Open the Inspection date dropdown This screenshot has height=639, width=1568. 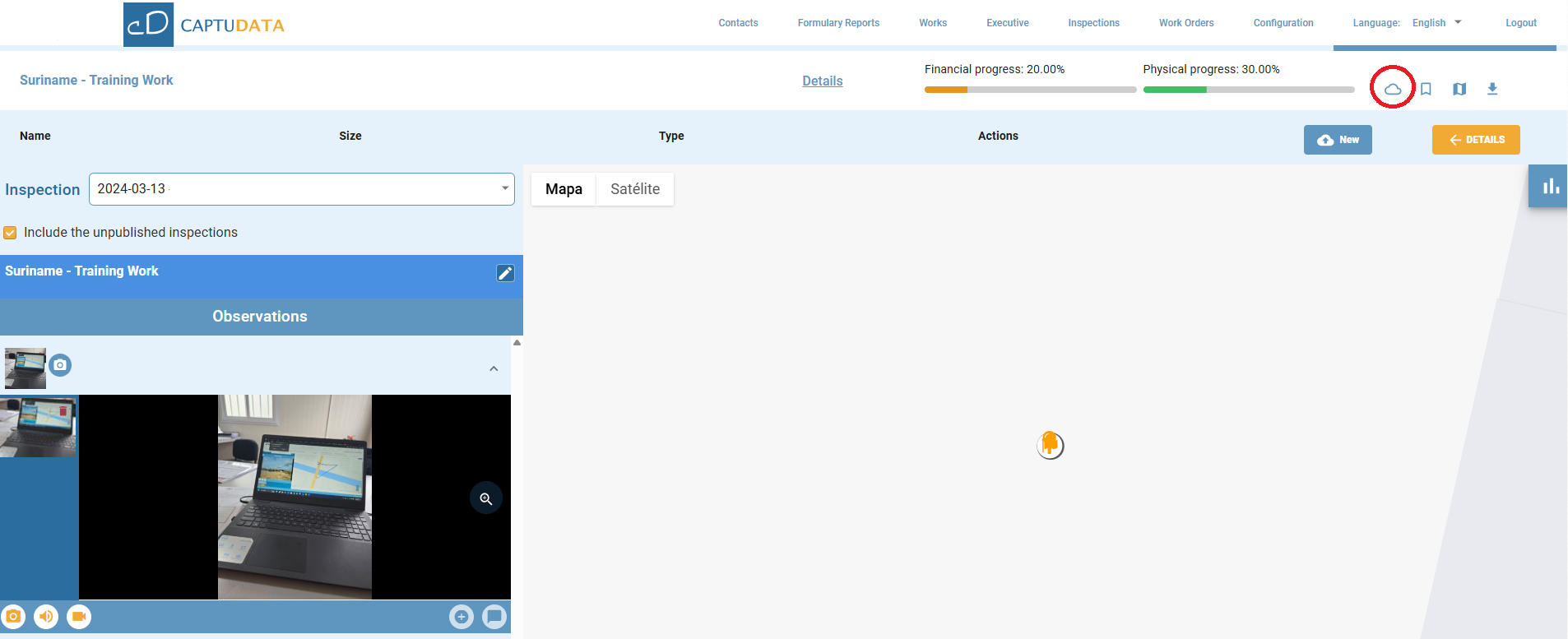(301, 189)
